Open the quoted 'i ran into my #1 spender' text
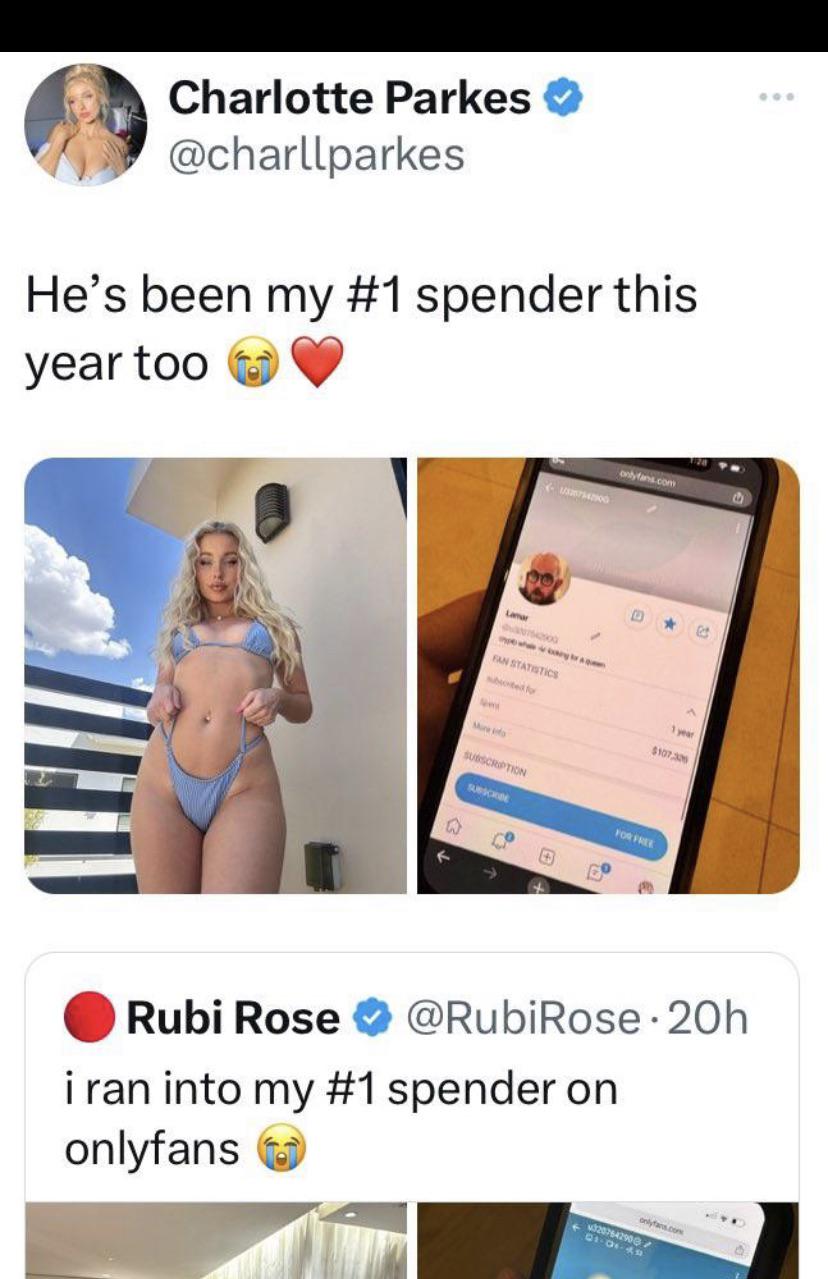 340,1118
